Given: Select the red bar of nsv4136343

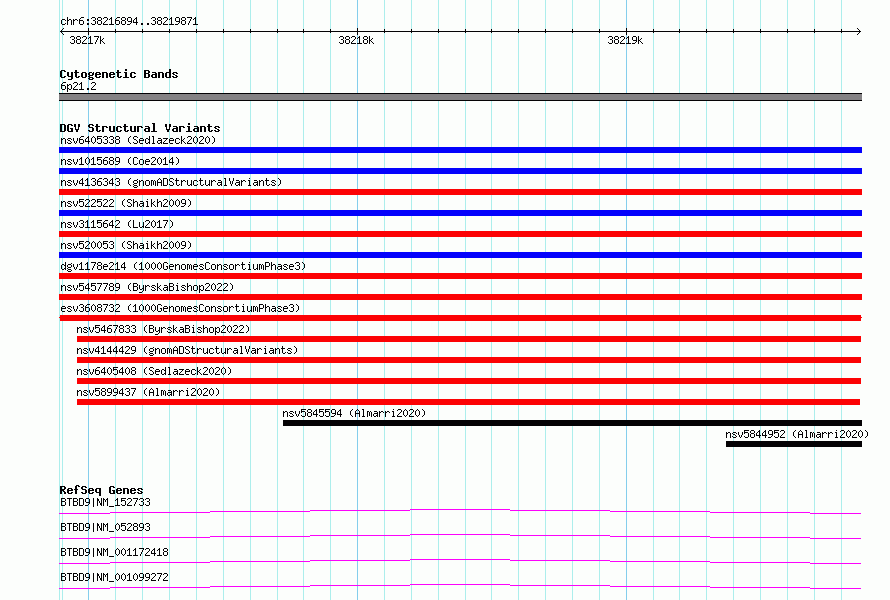Looking at the screenshot, I should [x=460, y=192].
